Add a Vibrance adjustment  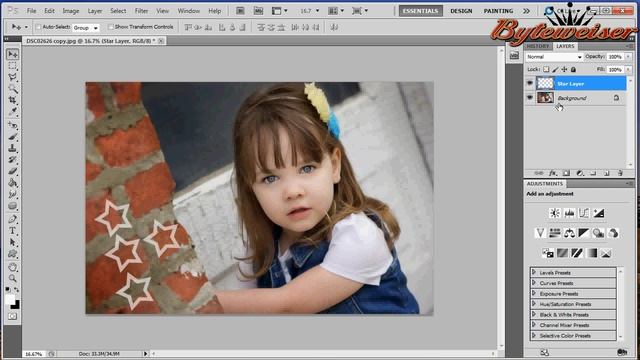tap(540, 233)
